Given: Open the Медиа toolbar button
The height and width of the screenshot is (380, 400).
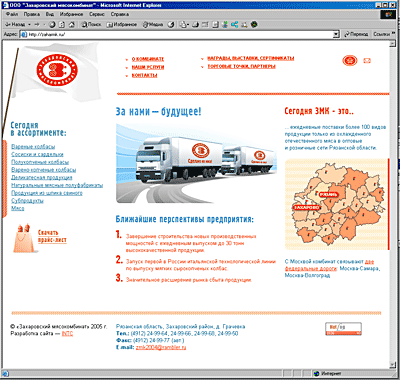Looking at the screenshot, I should (153, 24).
